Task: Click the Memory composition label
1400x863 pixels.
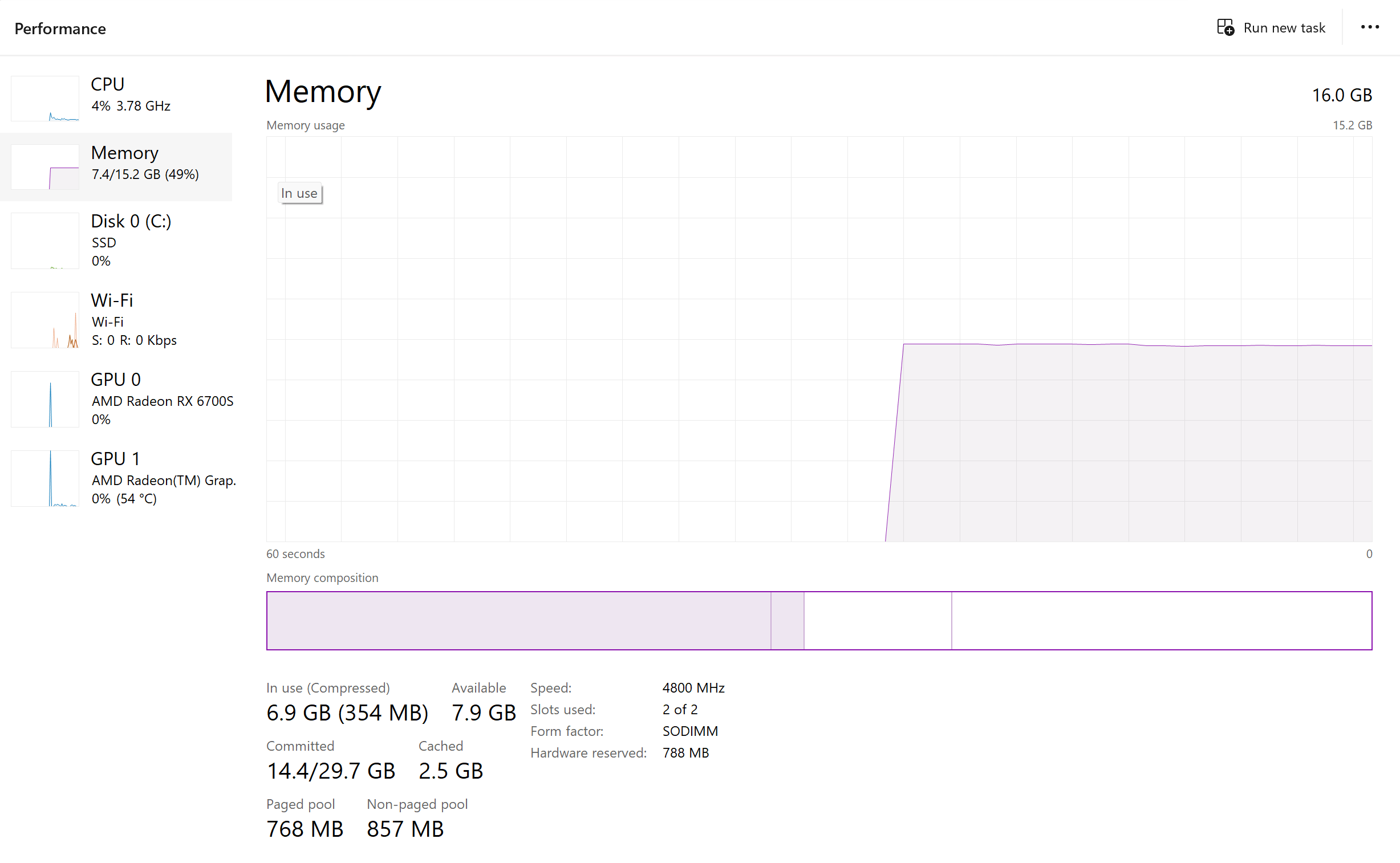Action: point(322,578)
